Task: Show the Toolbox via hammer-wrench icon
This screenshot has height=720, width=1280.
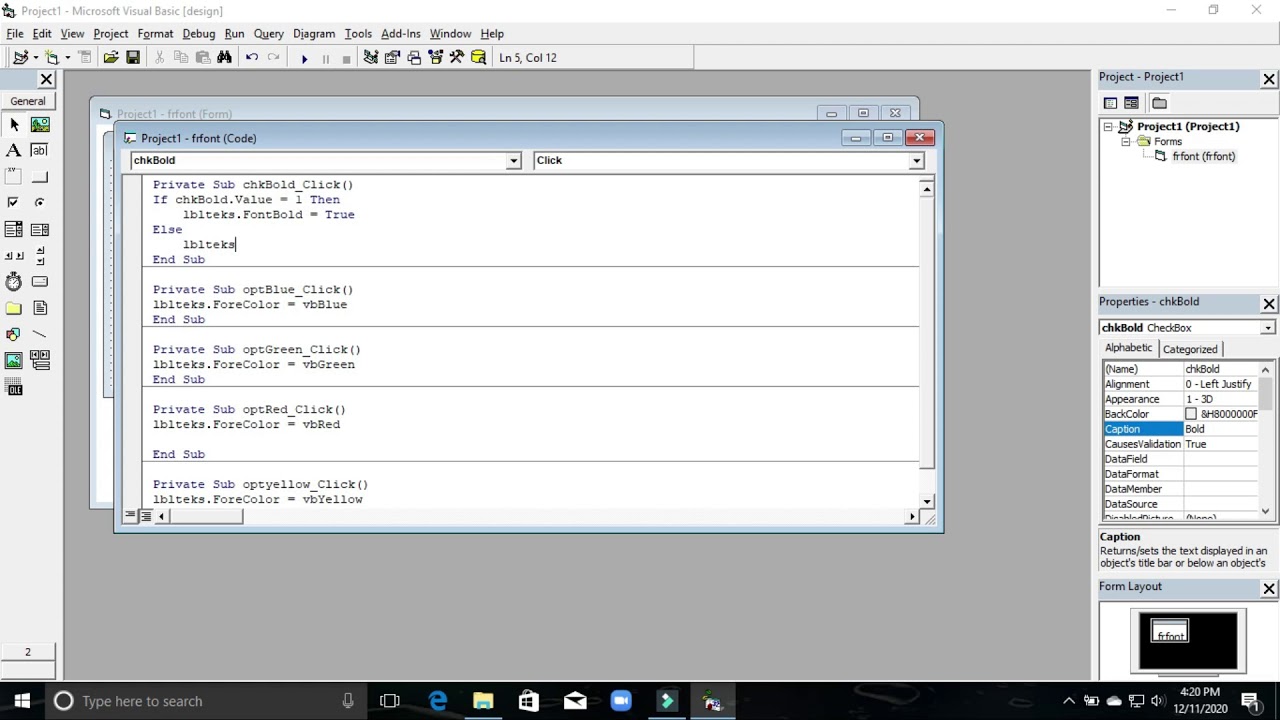Action: (x=456, y=58)
